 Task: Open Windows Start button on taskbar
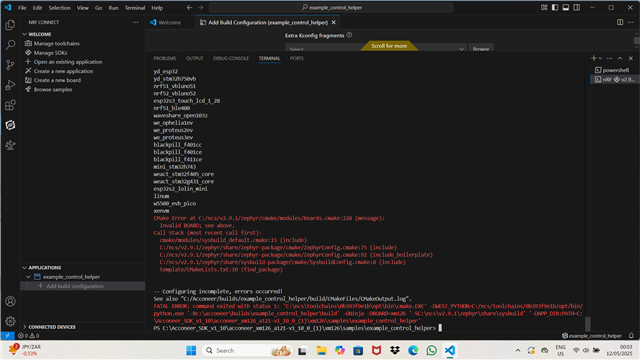(x=191, y=350)
